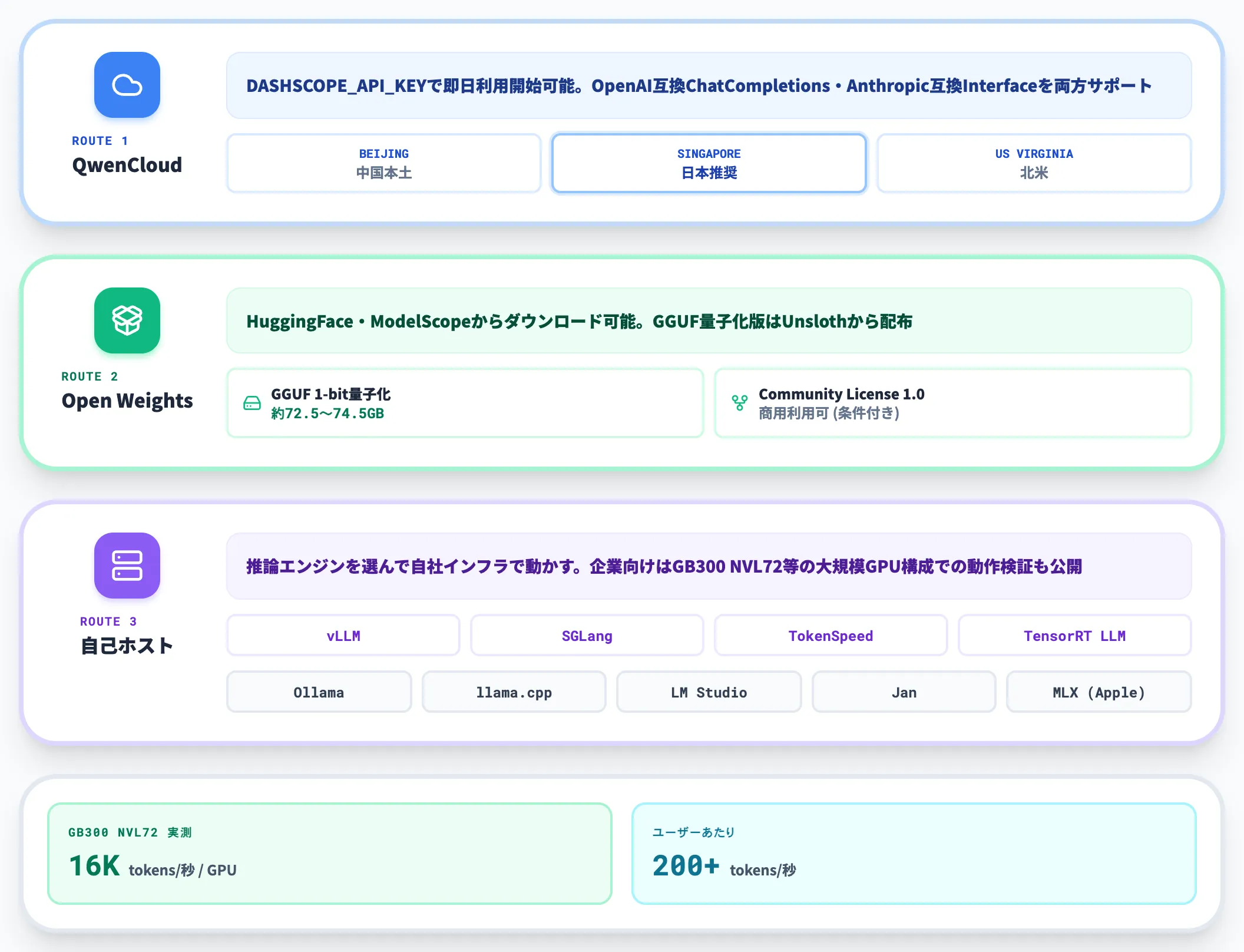Viewport: 1244px width, 952px height.
Task: Click the 200+ tokens/秒 figure
Action: [724, 866]
